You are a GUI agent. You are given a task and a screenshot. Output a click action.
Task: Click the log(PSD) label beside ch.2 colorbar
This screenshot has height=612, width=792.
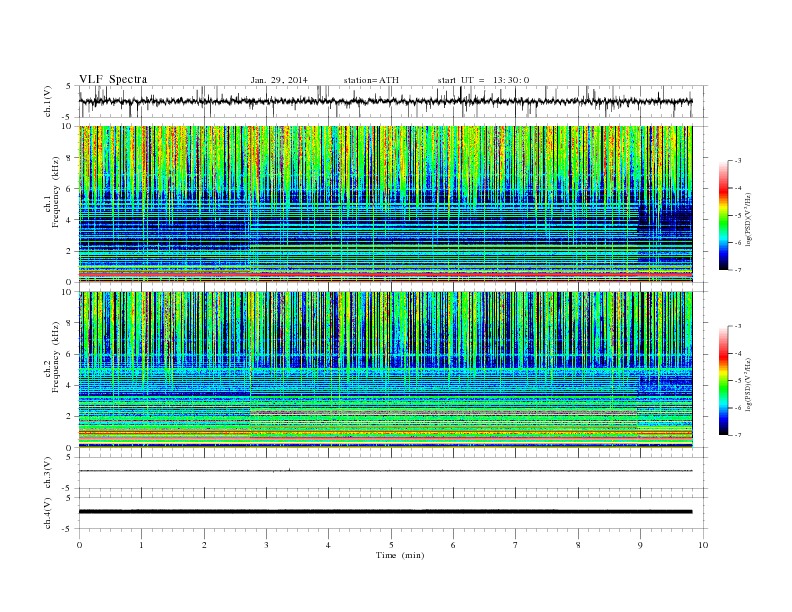[748, 384]
